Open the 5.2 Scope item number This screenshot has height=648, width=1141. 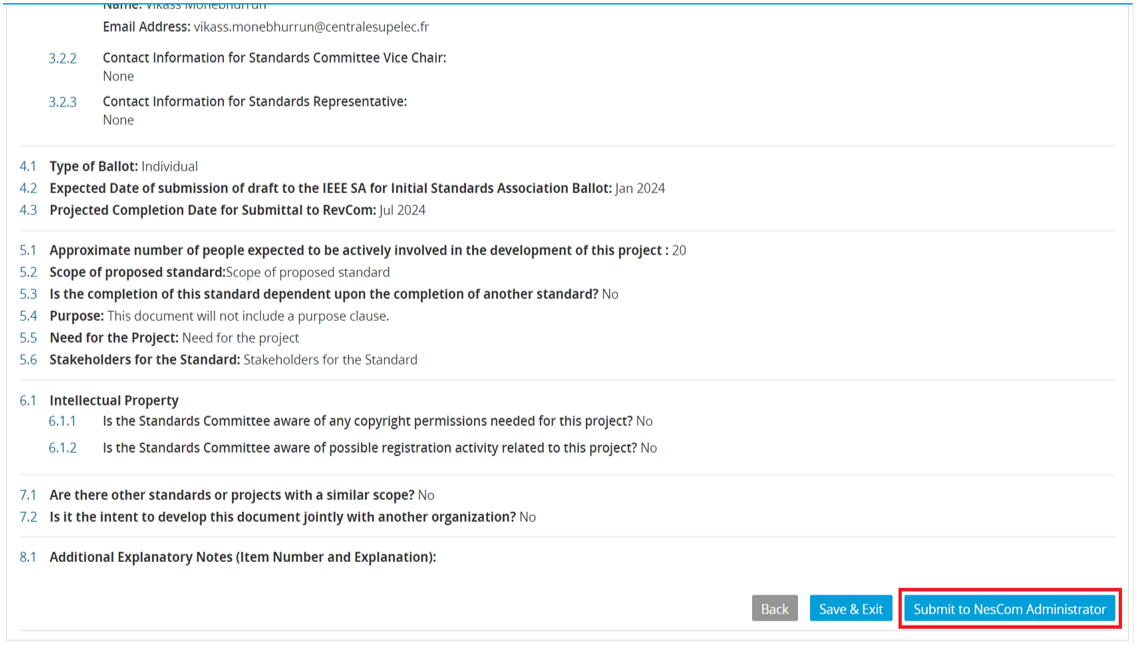point(28,272)
